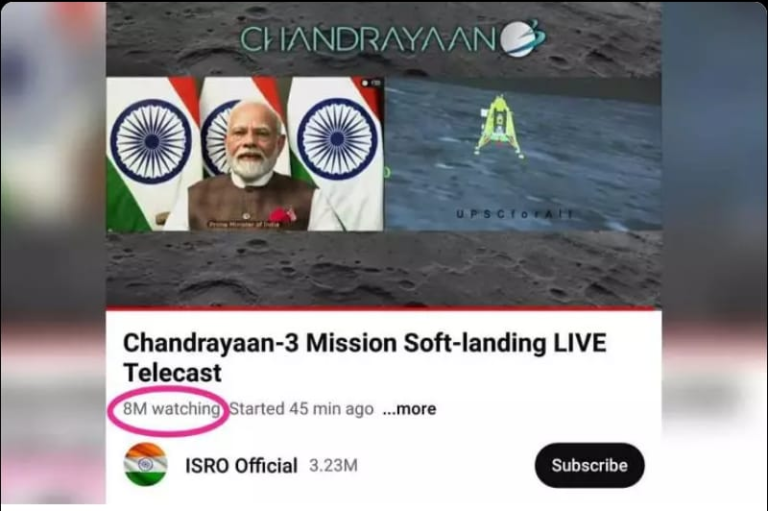This screenshot has height=511, width=768.
Task: Tap the moon surface area below the feeds
Action: 384,268
